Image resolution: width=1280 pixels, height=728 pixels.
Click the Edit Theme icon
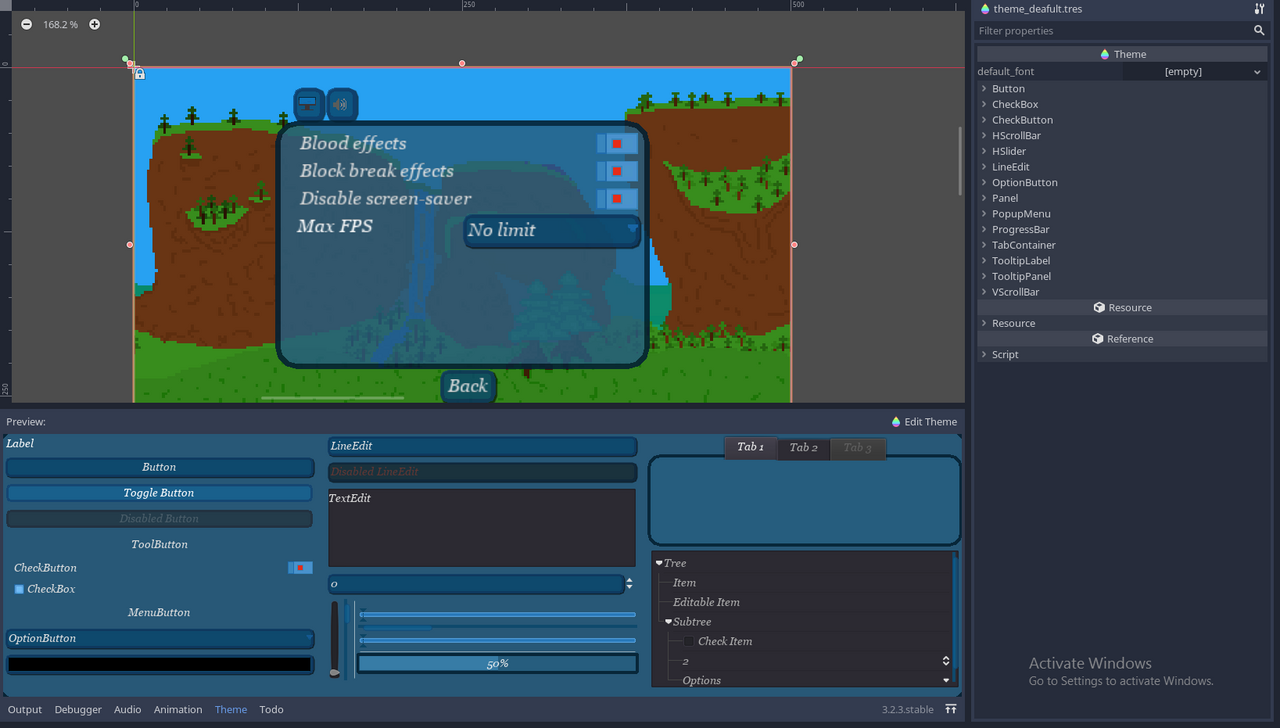click(x=896, y=422)
